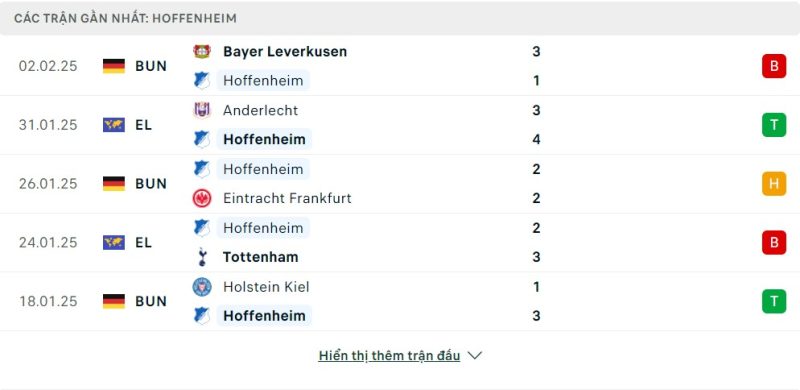Click the Europa League flag icon on the 31.01.25 match
The width and height of the screenshot is (800, 390).
click(x=114, y=125)
